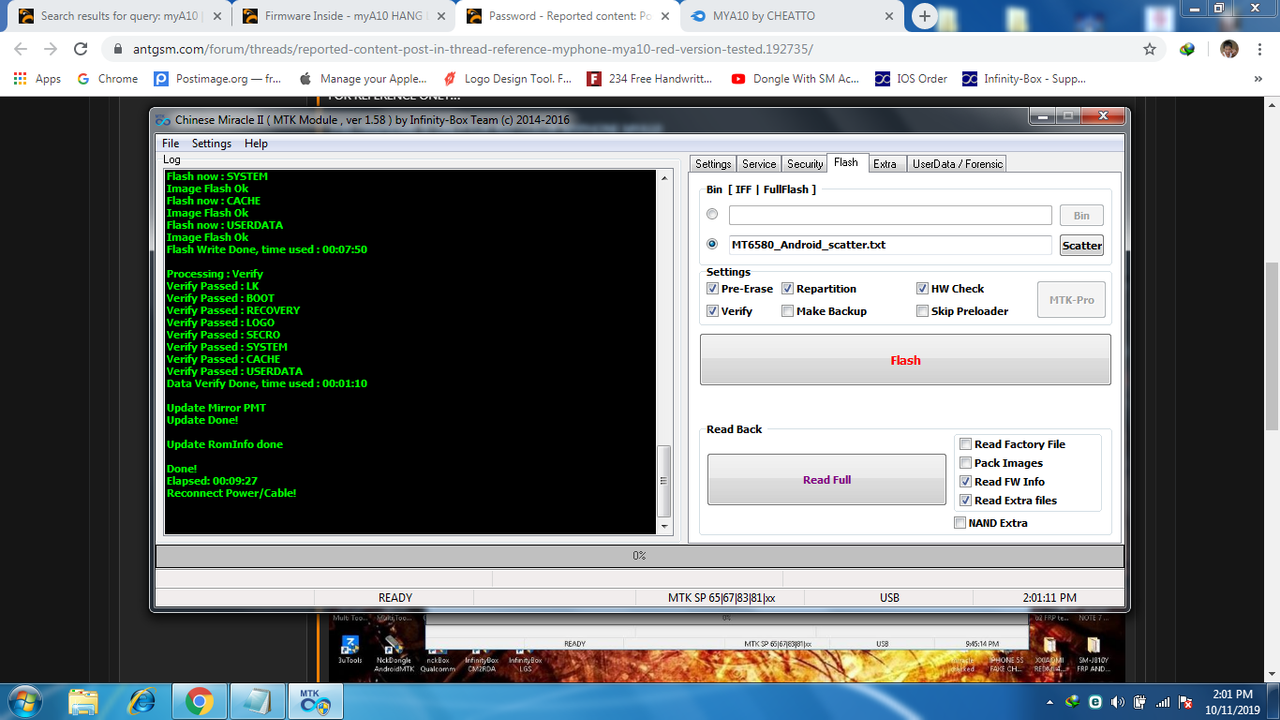Click the volume speaker tray icon
Screen dimensions: 1280x720
[1117, 702]
